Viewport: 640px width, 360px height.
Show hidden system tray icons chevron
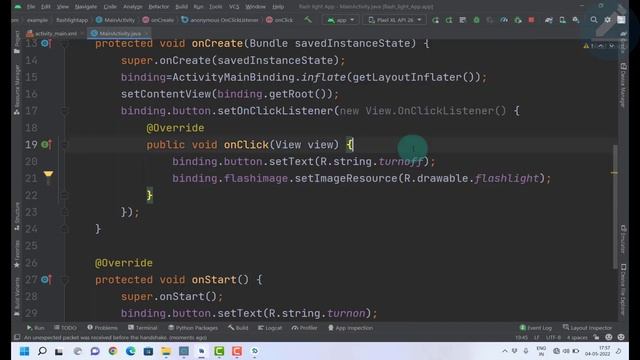[x=505, y=351]
